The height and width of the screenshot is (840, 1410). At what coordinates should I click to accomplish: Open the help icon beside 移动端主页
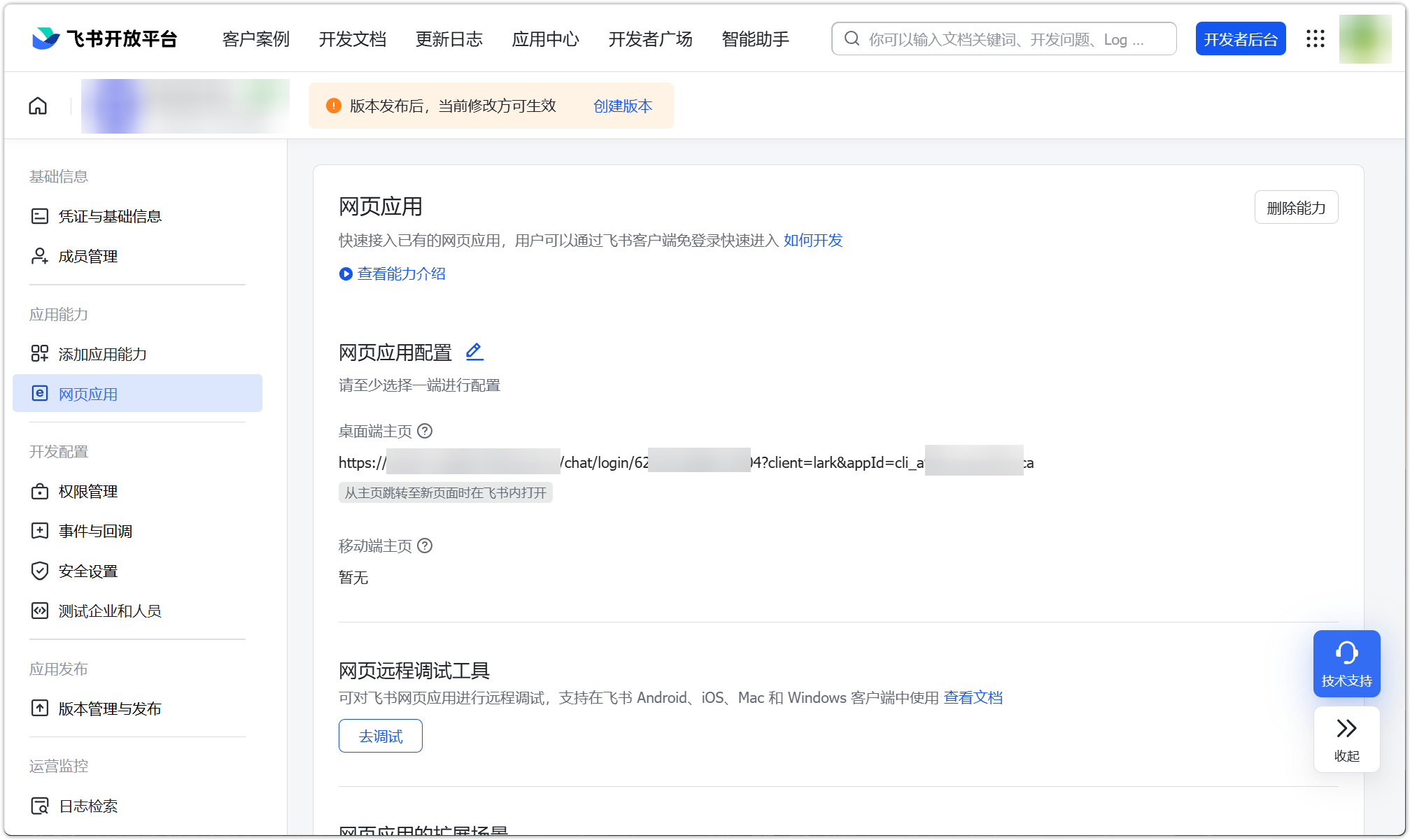424,546
